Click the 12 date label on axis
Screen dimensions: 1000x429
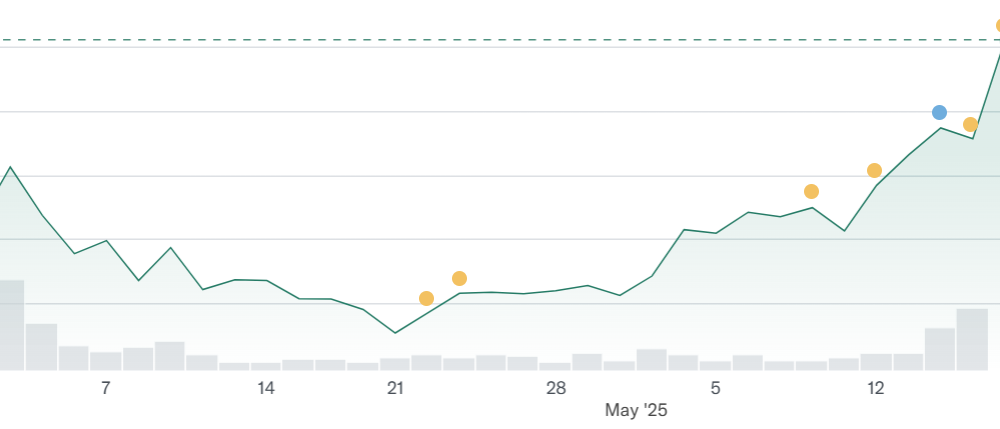click(876, 388)
